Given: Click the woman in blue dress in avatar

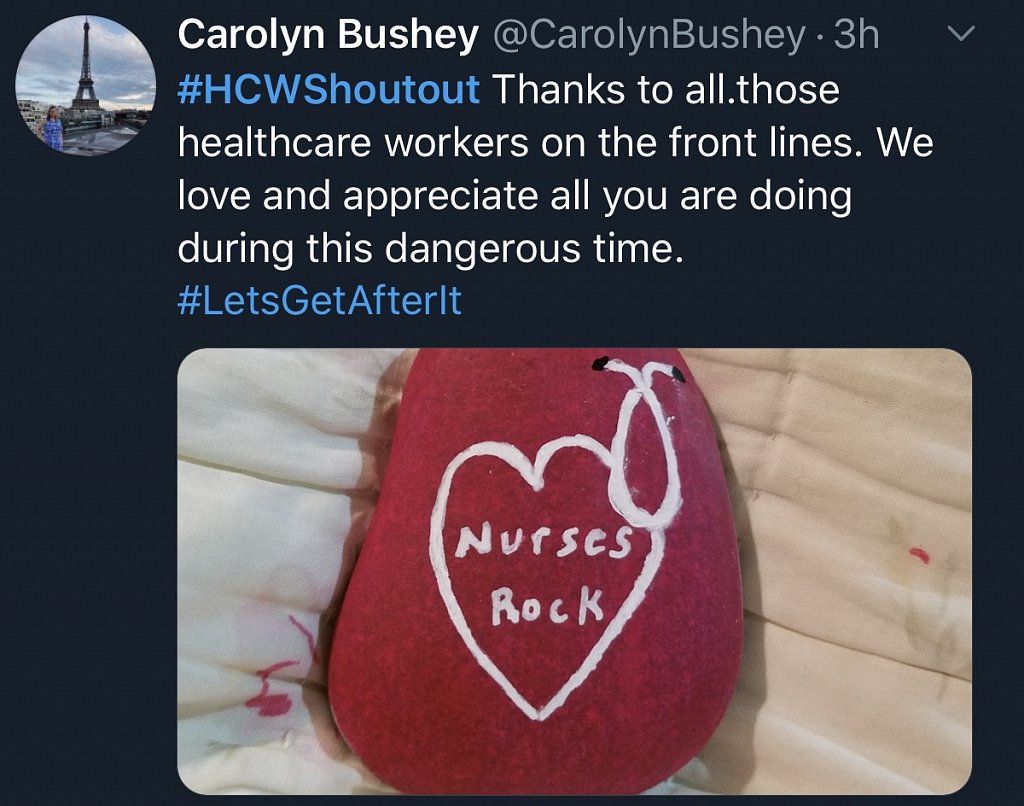Looking at the screenshot, I should [x=52, y=128].
